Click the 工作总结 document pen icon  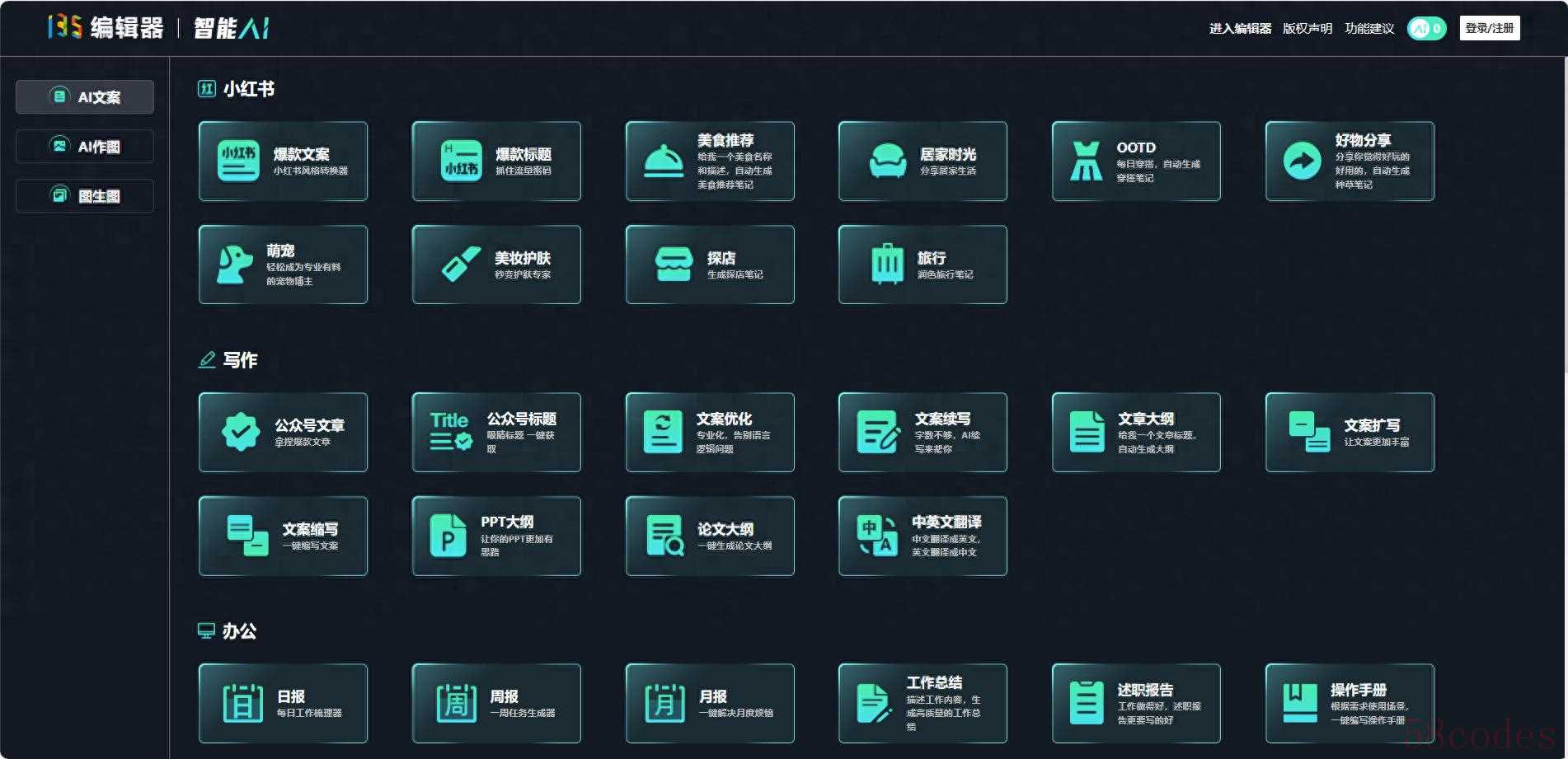874,703
